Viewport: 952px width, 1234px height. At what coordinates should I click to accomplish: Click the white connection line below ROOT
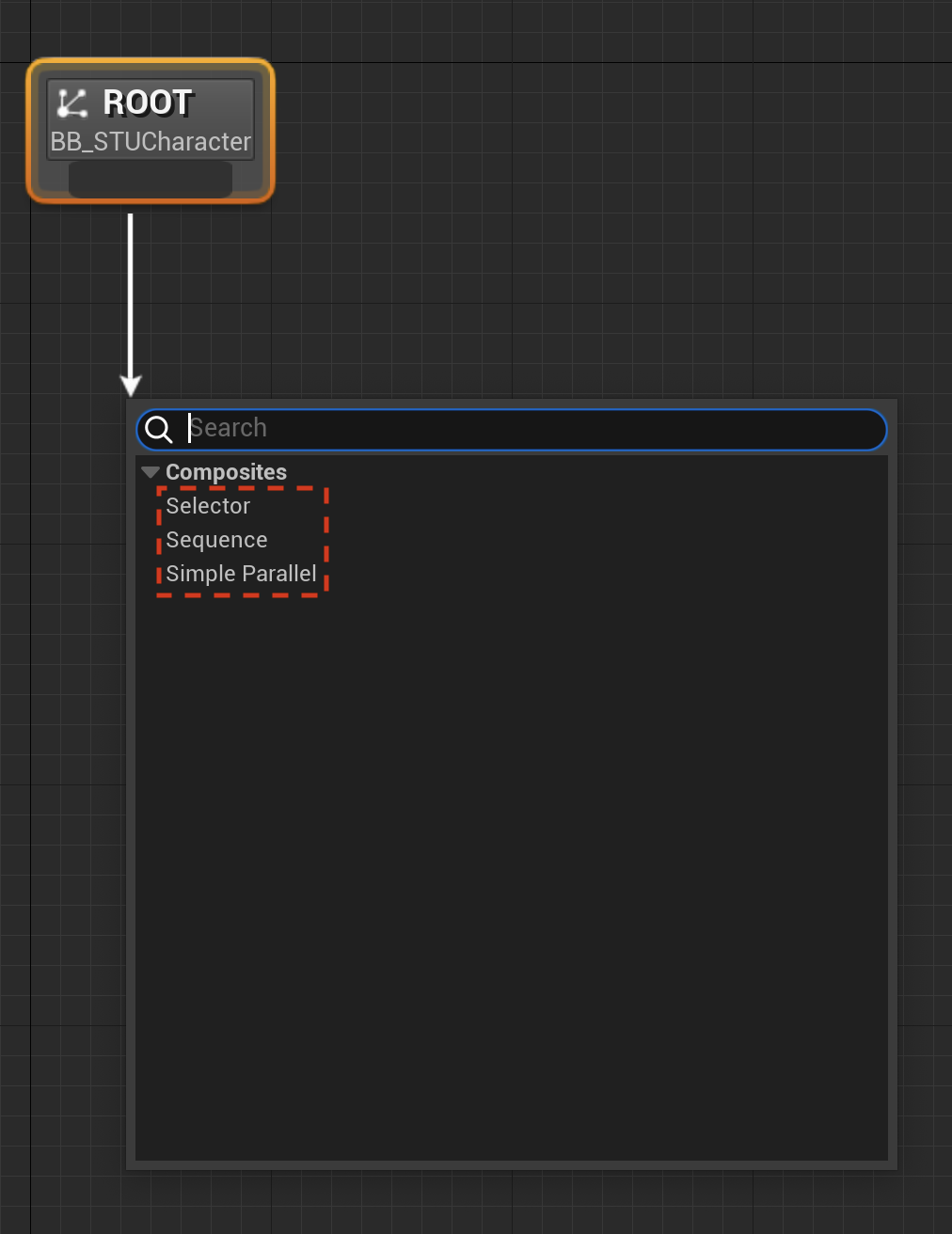(x=131, y=293)
